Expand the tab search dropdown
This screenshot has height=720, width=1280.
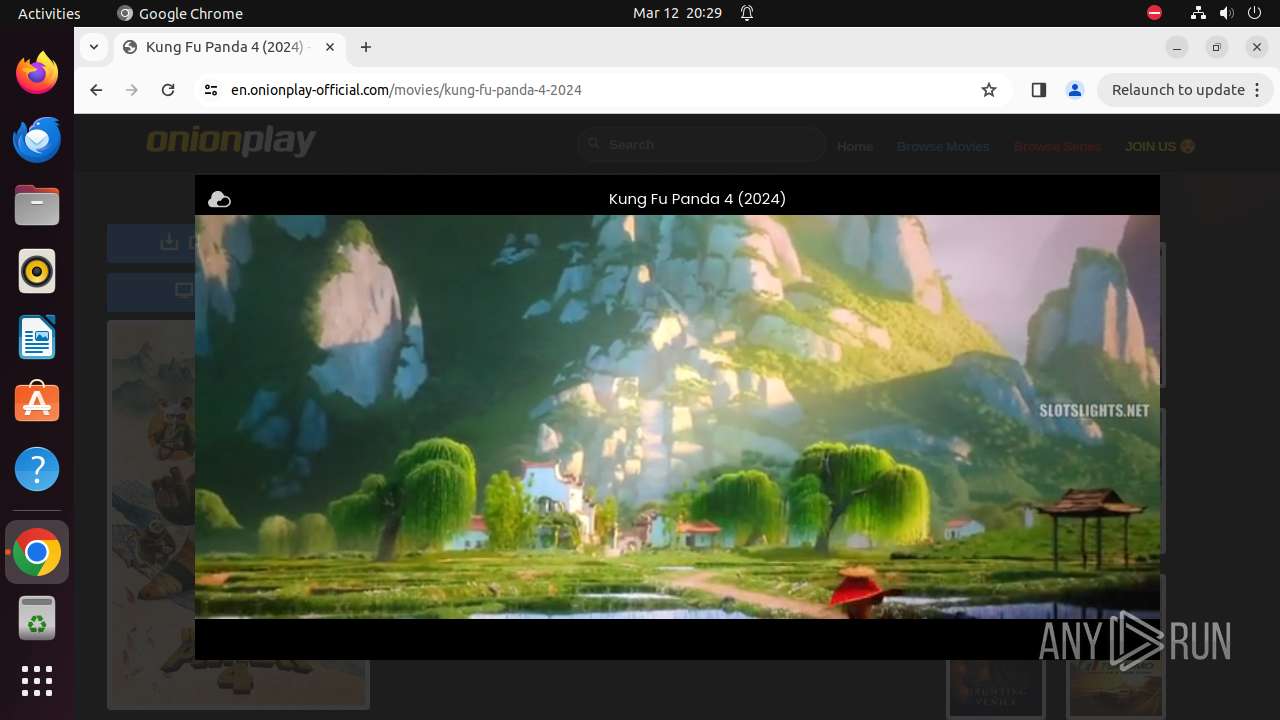93,47
